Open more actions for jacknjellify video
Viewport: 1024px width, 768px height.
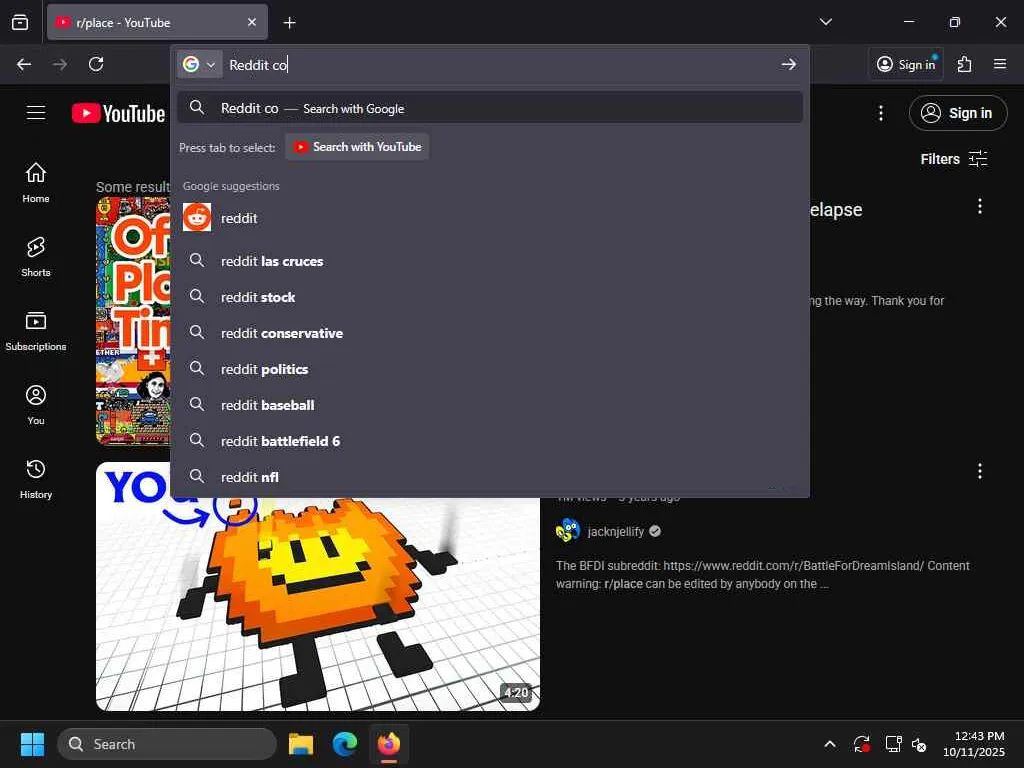click(980, 471)
